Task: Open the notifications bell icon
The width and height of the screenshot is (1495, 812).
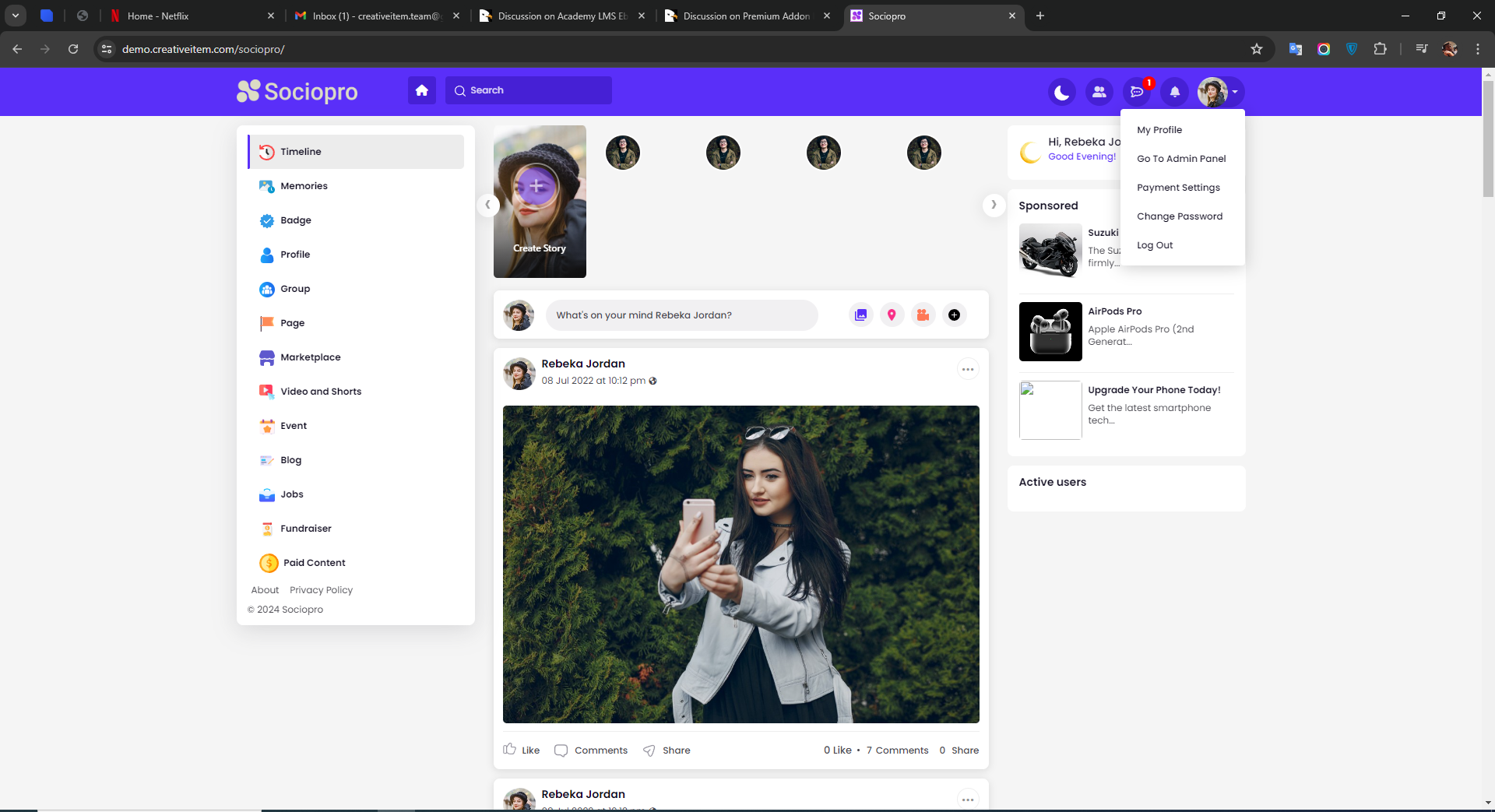Action: tap(1174, 92)
